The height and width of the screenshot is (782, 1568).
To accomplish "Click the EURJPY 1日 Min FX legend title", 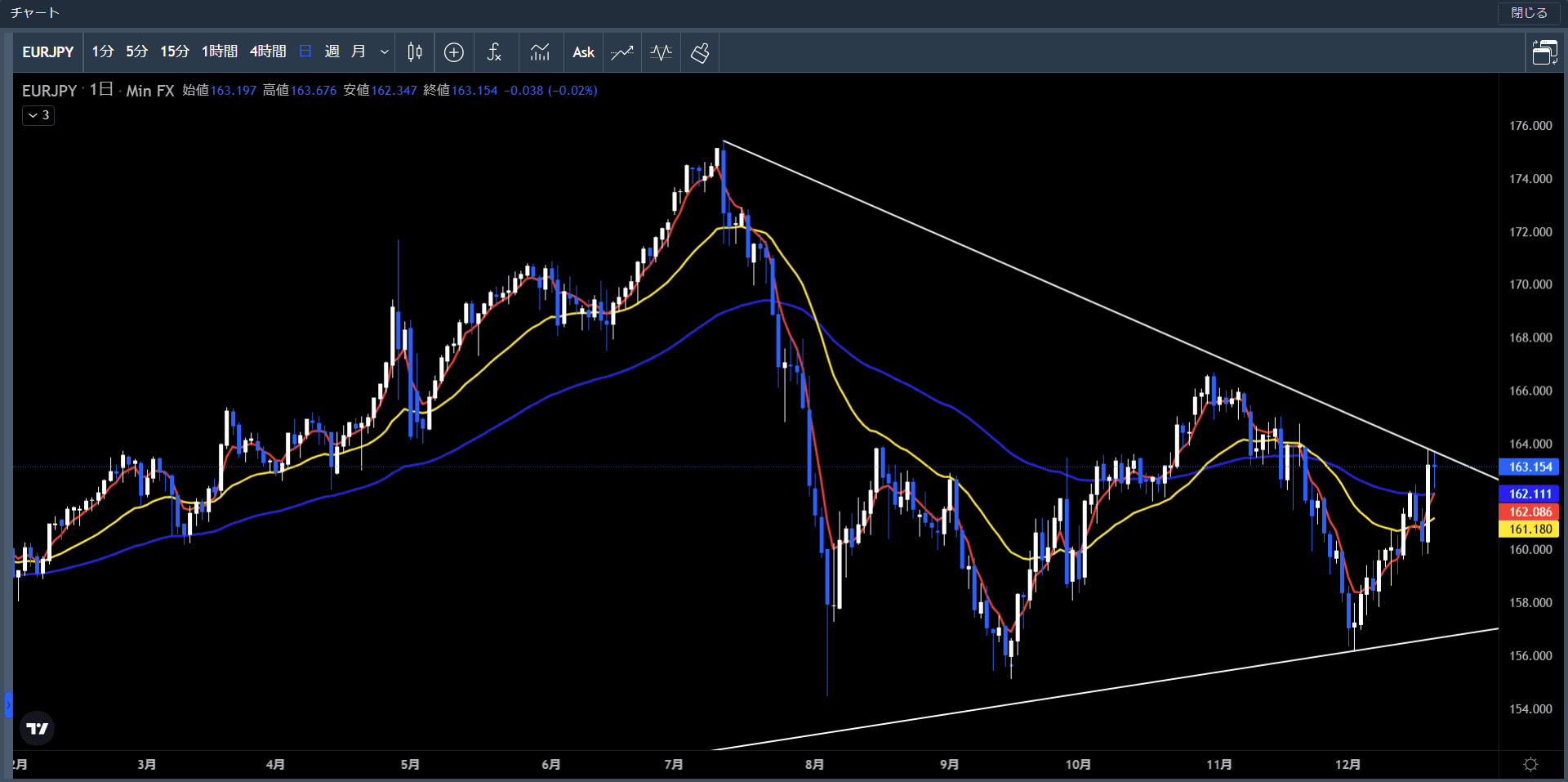I will [98, 91].
